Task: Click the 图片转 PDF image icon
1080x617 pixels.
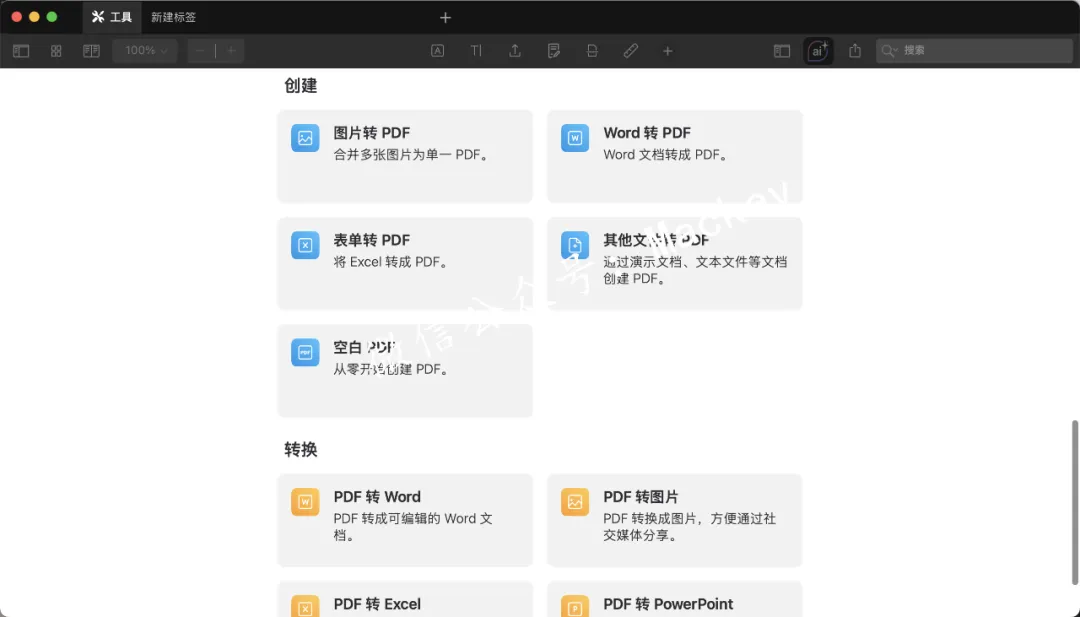Action: tap(305, 138)
